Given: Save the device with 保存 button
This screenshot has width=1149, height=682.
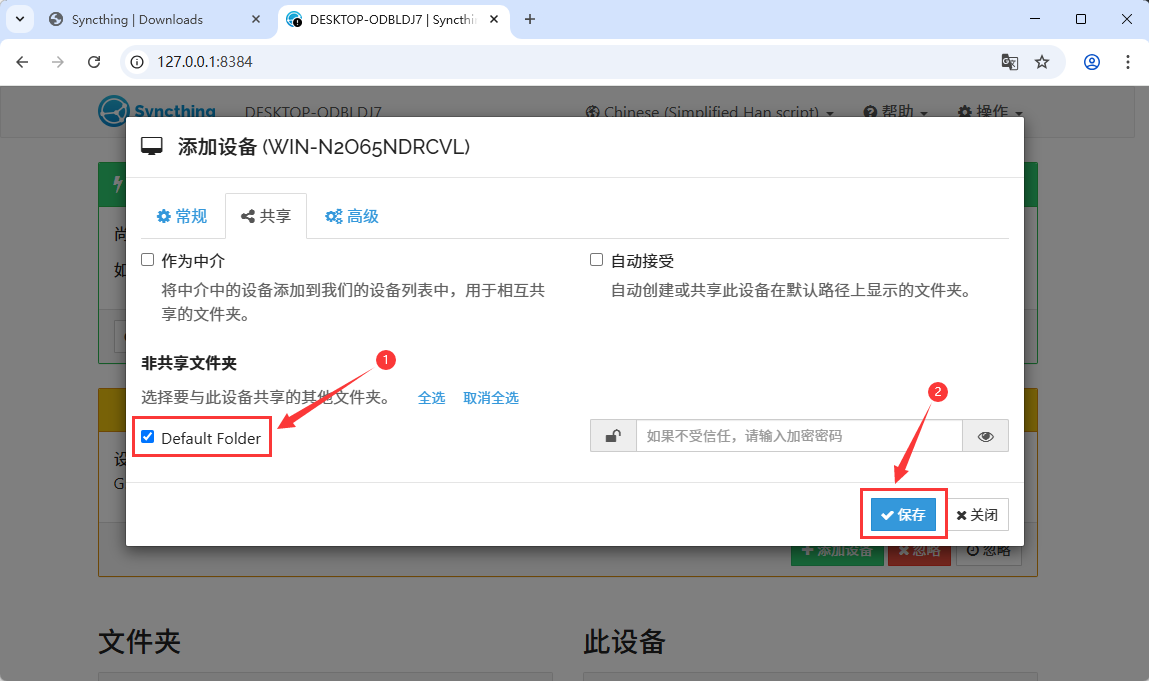Looking at the screenshot, I should pos(903,515).
